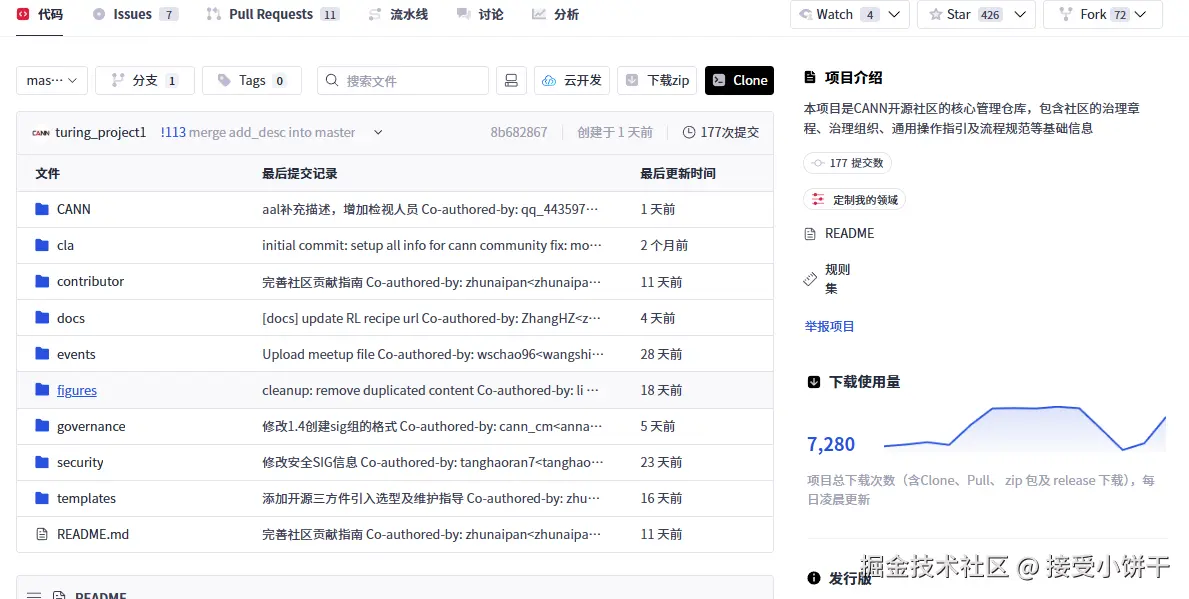Click the templates folder icon

click(x=42, y=498)
